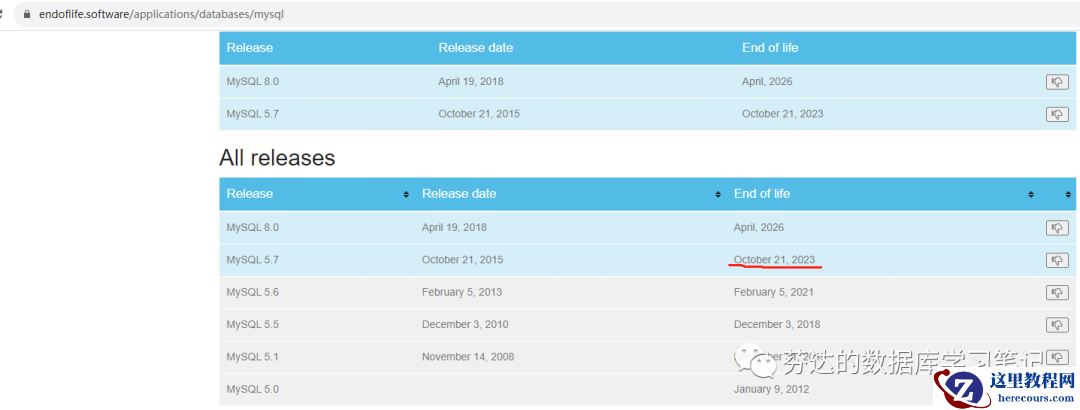Click the End of life header in top table
Image resolution: width=1080 pixels, height=410 pixels.
(770, 48)
